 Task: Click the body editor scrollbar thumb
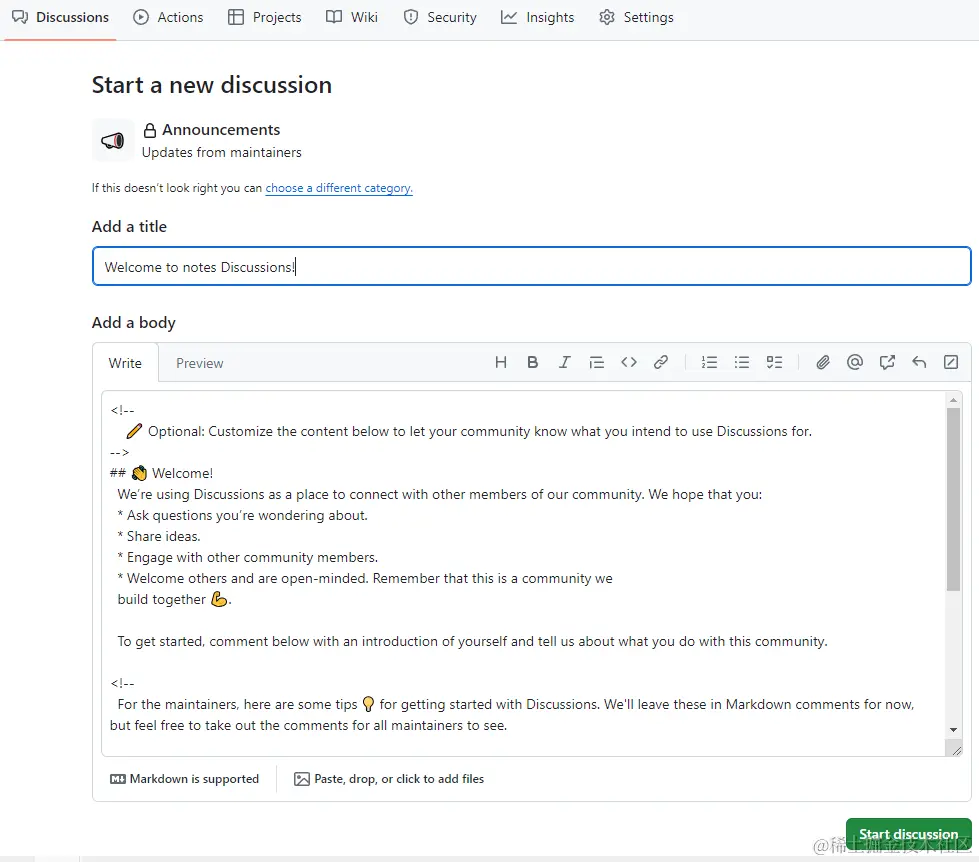(x=953, y=499)
